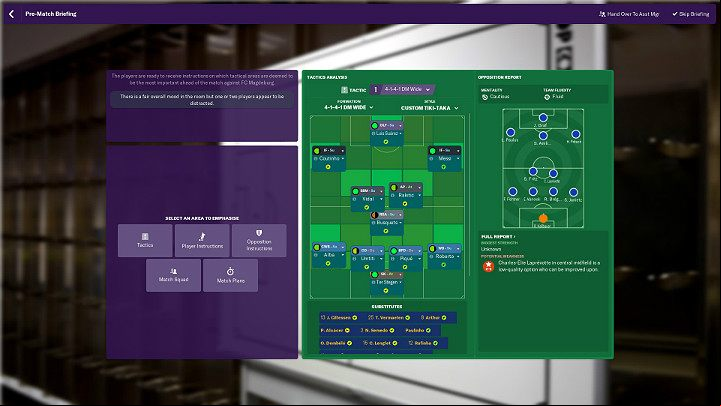Click Luis Suárez role suitability circle
Screen dimensions: 721x406
375,126
